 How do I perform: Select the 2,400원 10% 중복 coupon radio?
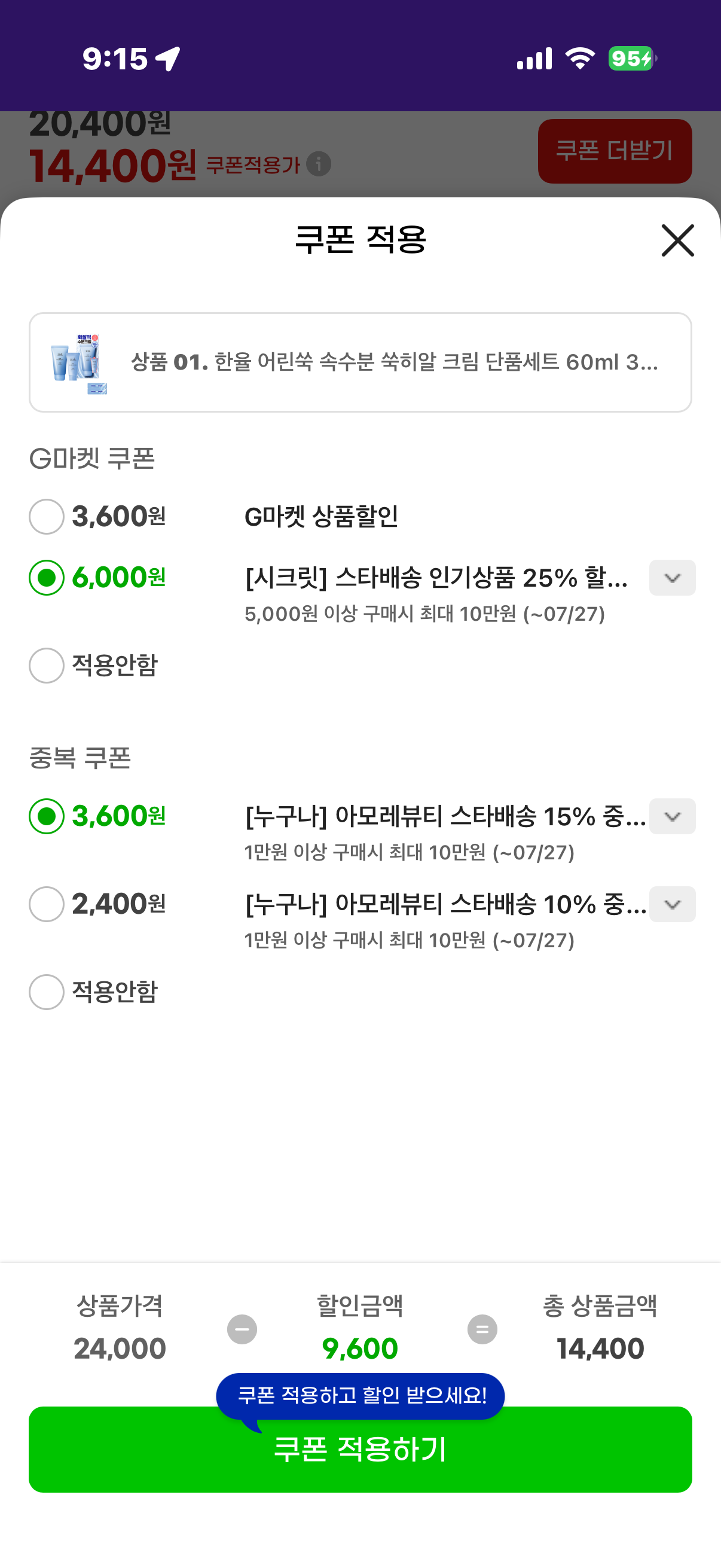(46, 904)
